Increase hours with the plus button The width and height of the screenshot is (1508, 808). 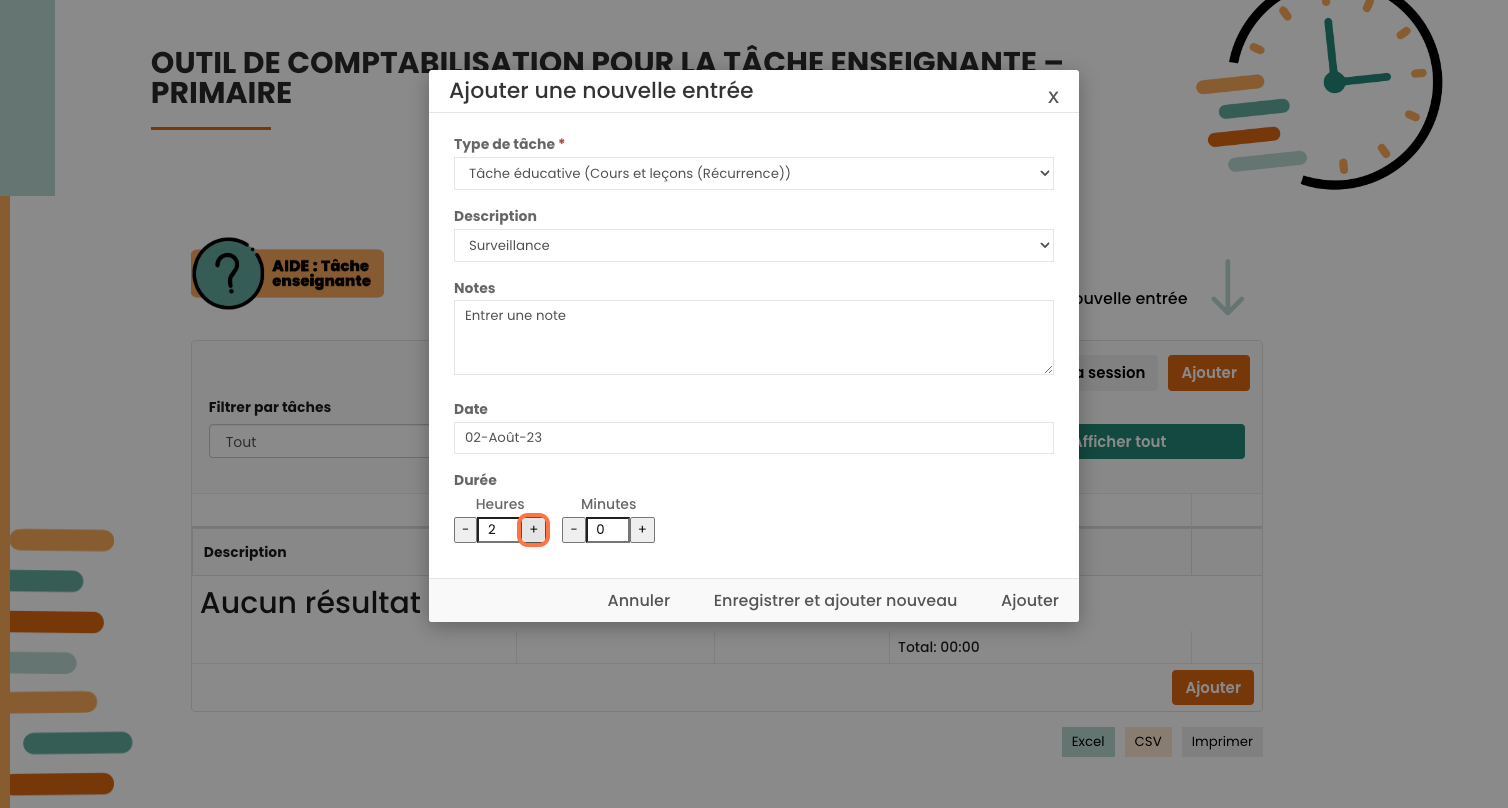534,530
